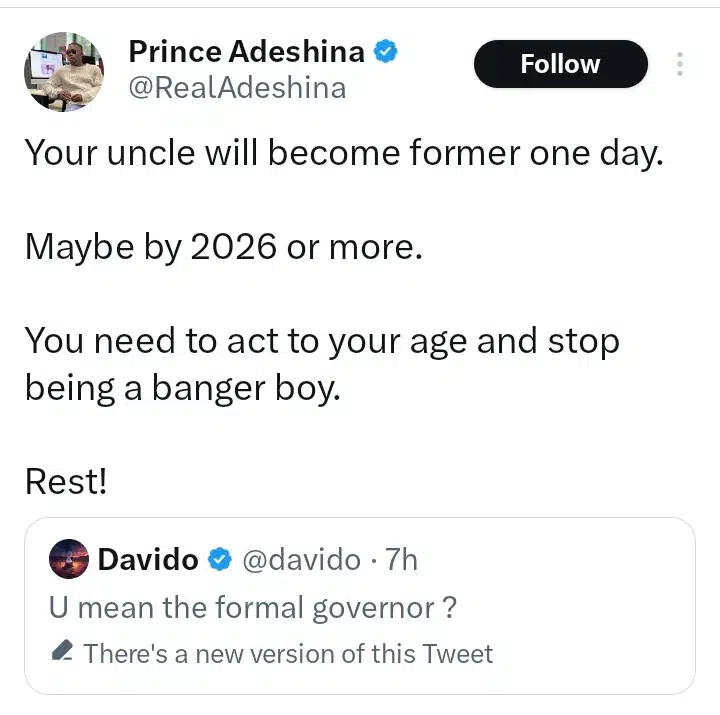Click the word "2026" in tweet
The image size is (720, 715).
tap(231, 247)
